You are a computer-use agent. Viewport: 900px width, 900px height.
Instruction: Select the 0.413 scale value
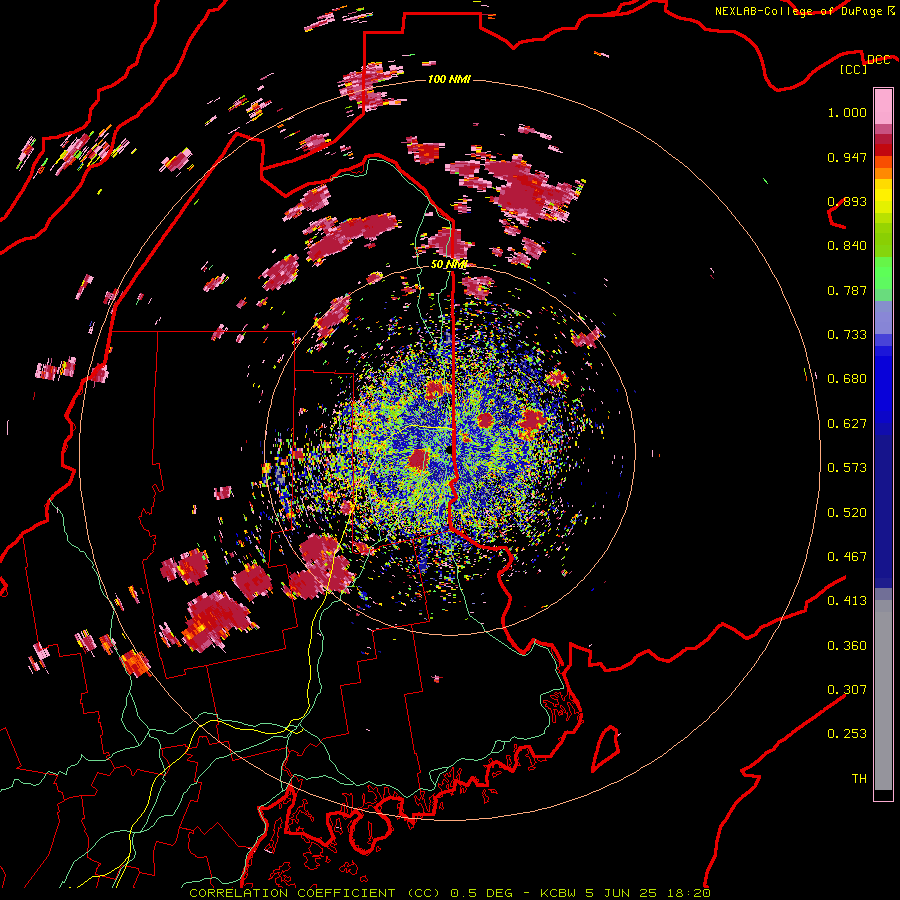pyautogui.click(x=847, y=601)
